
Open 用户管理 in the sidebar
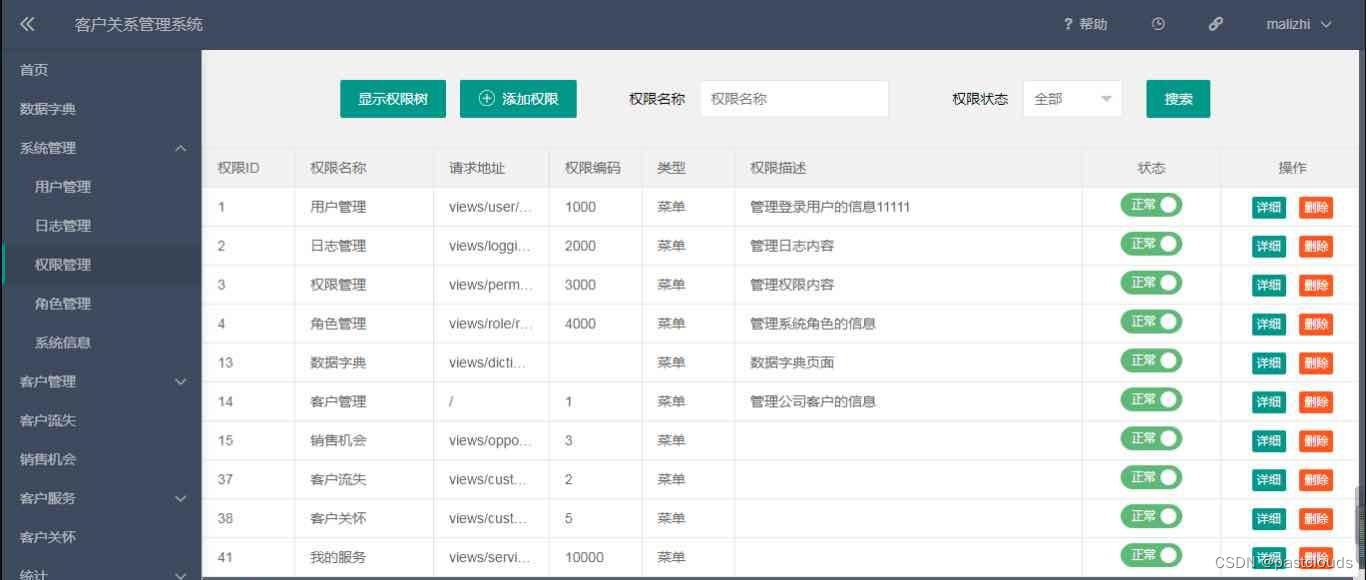point(100,187)
